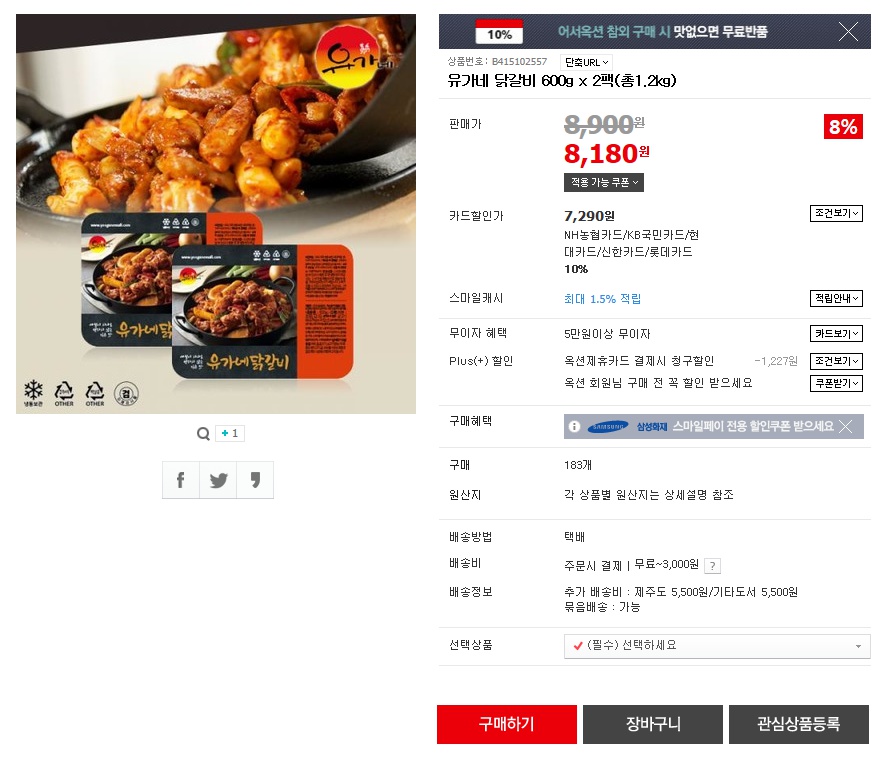Close the top 10% promotion banner

tap(848, 32)
